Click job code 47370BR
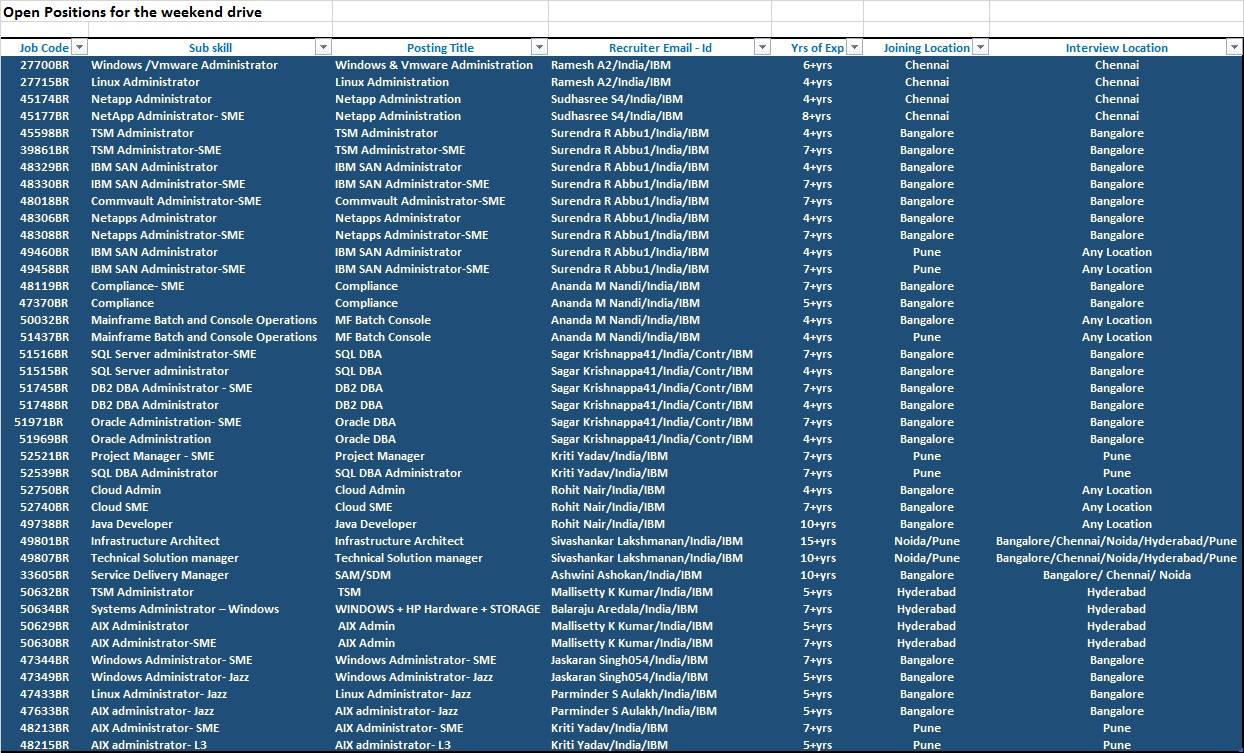This screenshot has height=753, width=1244. pos(44,303)
